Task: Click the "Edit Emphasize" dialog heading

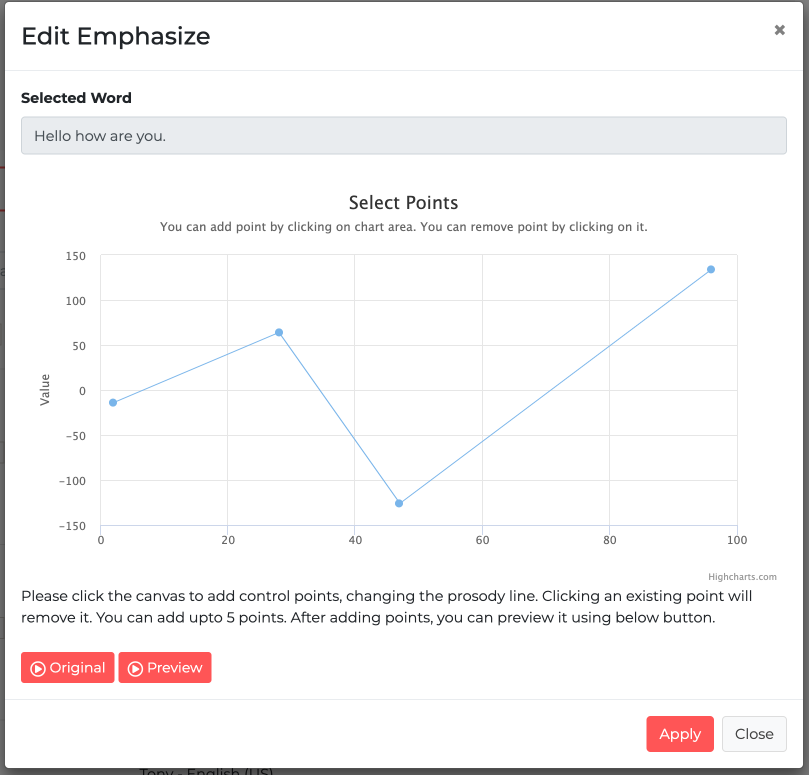Action: (x=116, y=37)
